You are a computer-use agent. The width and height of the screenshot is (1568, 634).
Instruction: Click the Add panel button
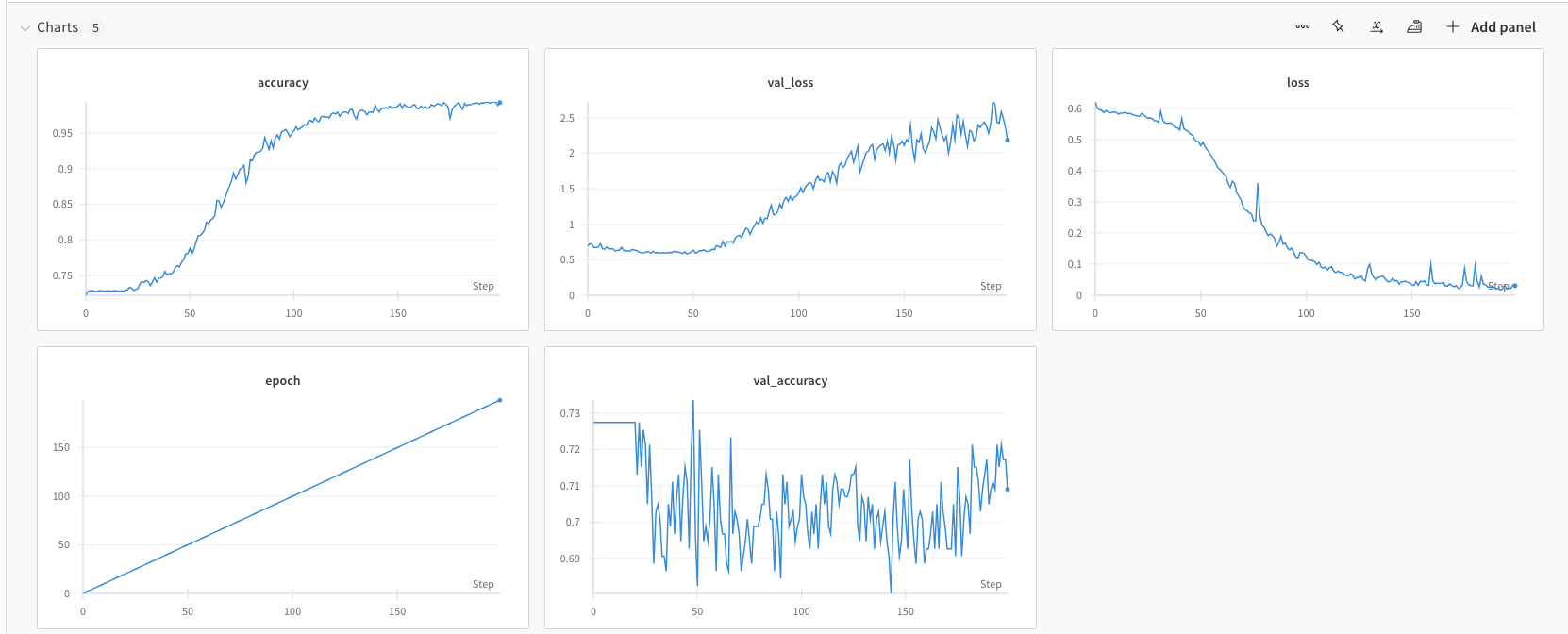pyautogui.click(x=1492, y=27)
